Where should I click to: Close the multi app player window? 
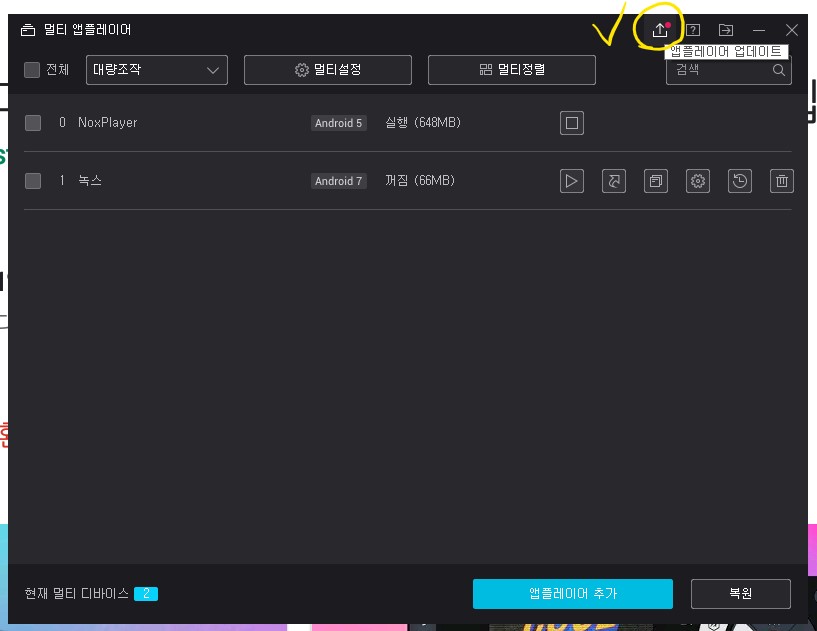click(791, 30)
